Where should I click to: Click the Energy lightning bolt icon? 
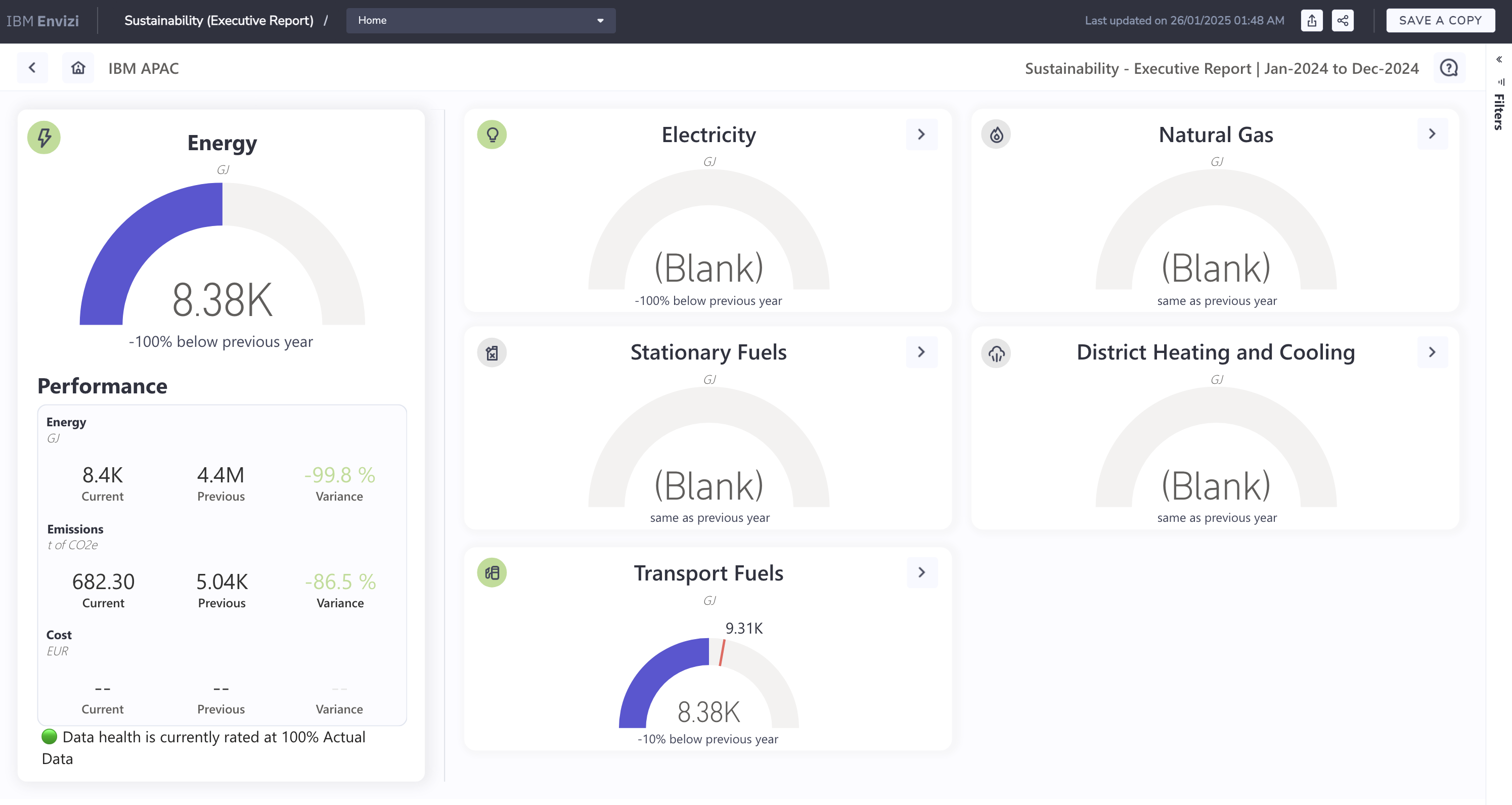click(x=44, y=138)
